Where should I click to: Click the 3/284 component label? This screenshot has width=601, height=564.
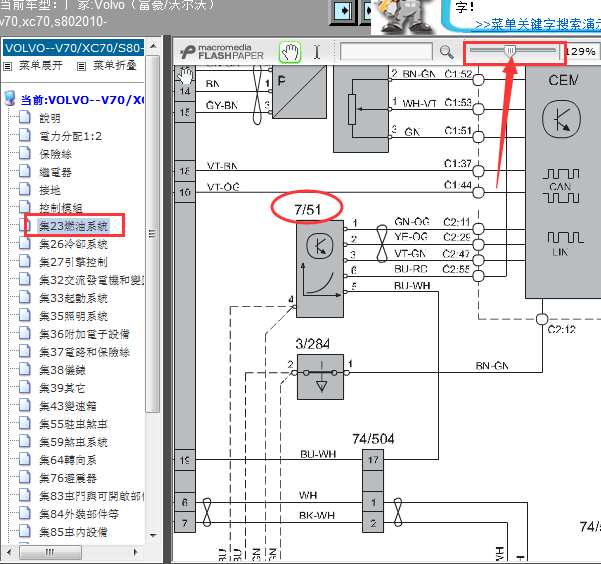point(312,344)
